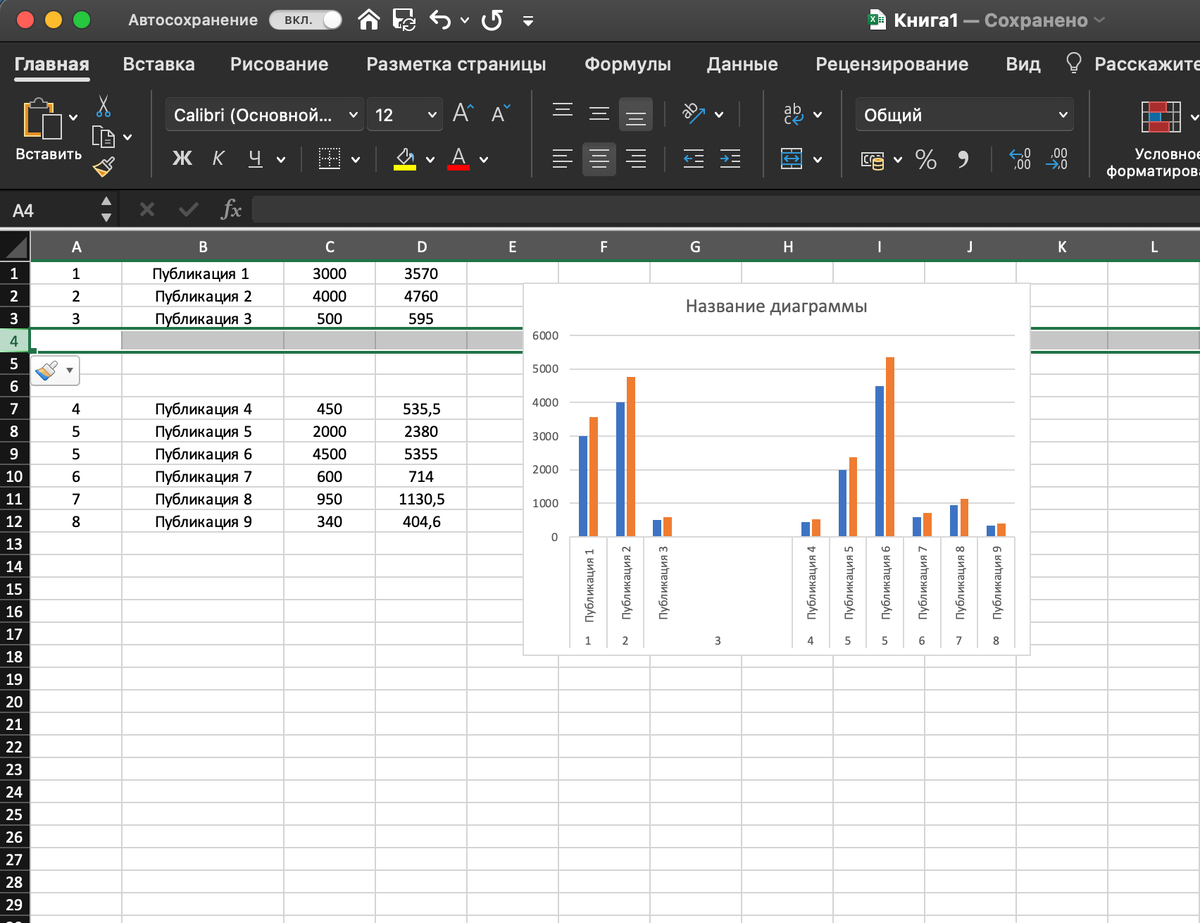This screenshot has height=923, width=1200.
Task: Increase the cell indent
Action: click(731, 159)
